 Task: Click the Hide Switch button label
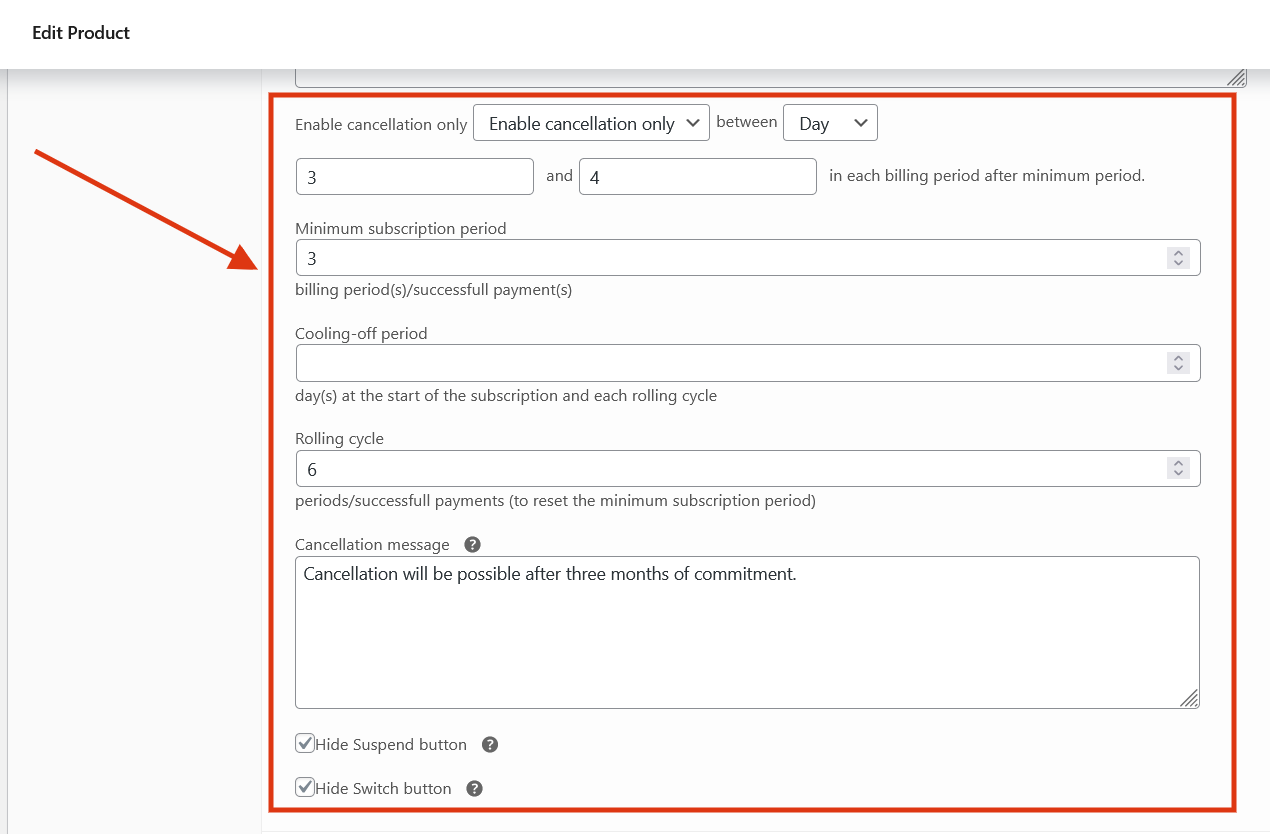click(383, 789)
